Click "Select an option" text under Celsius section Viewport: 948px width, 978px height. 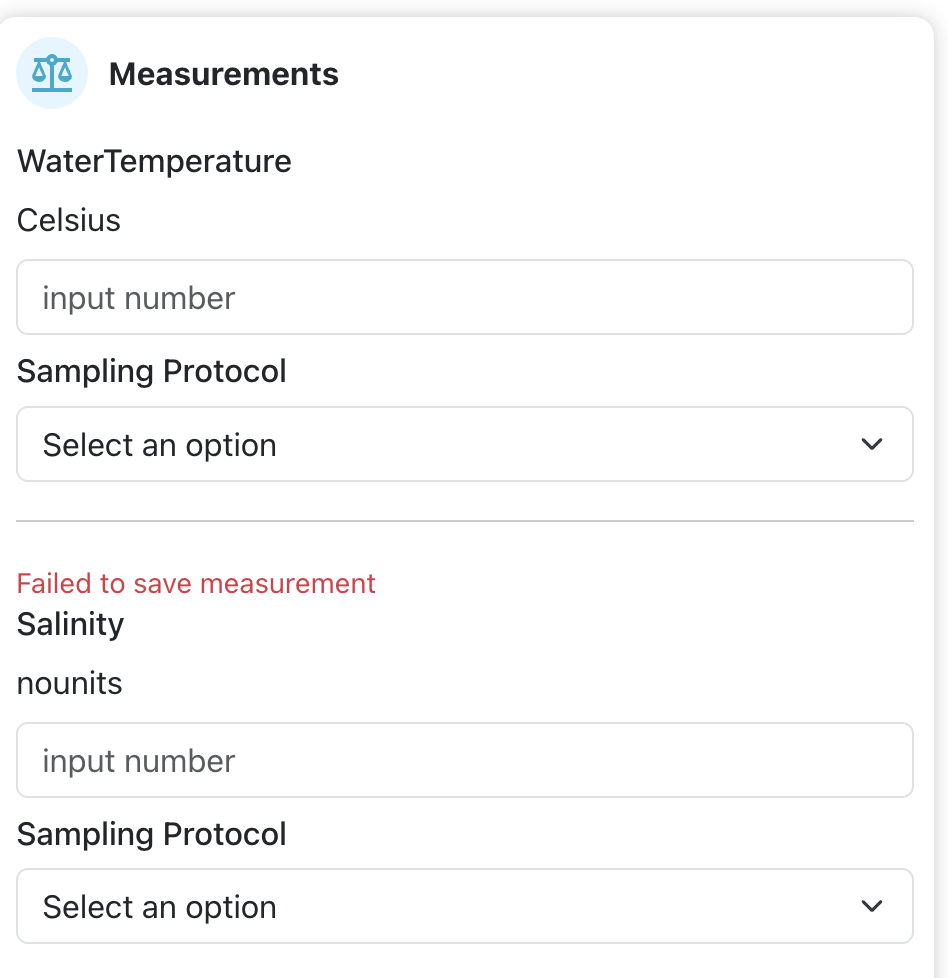coord(159,445)
